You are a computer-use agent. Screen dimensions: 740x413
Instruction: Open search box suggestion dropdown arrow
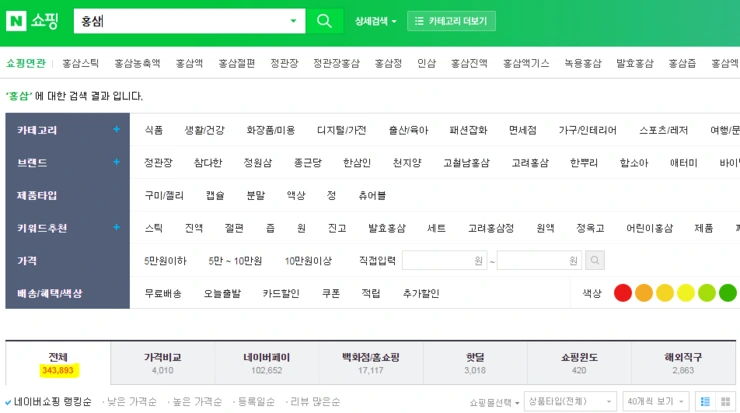tap(293, 21)
